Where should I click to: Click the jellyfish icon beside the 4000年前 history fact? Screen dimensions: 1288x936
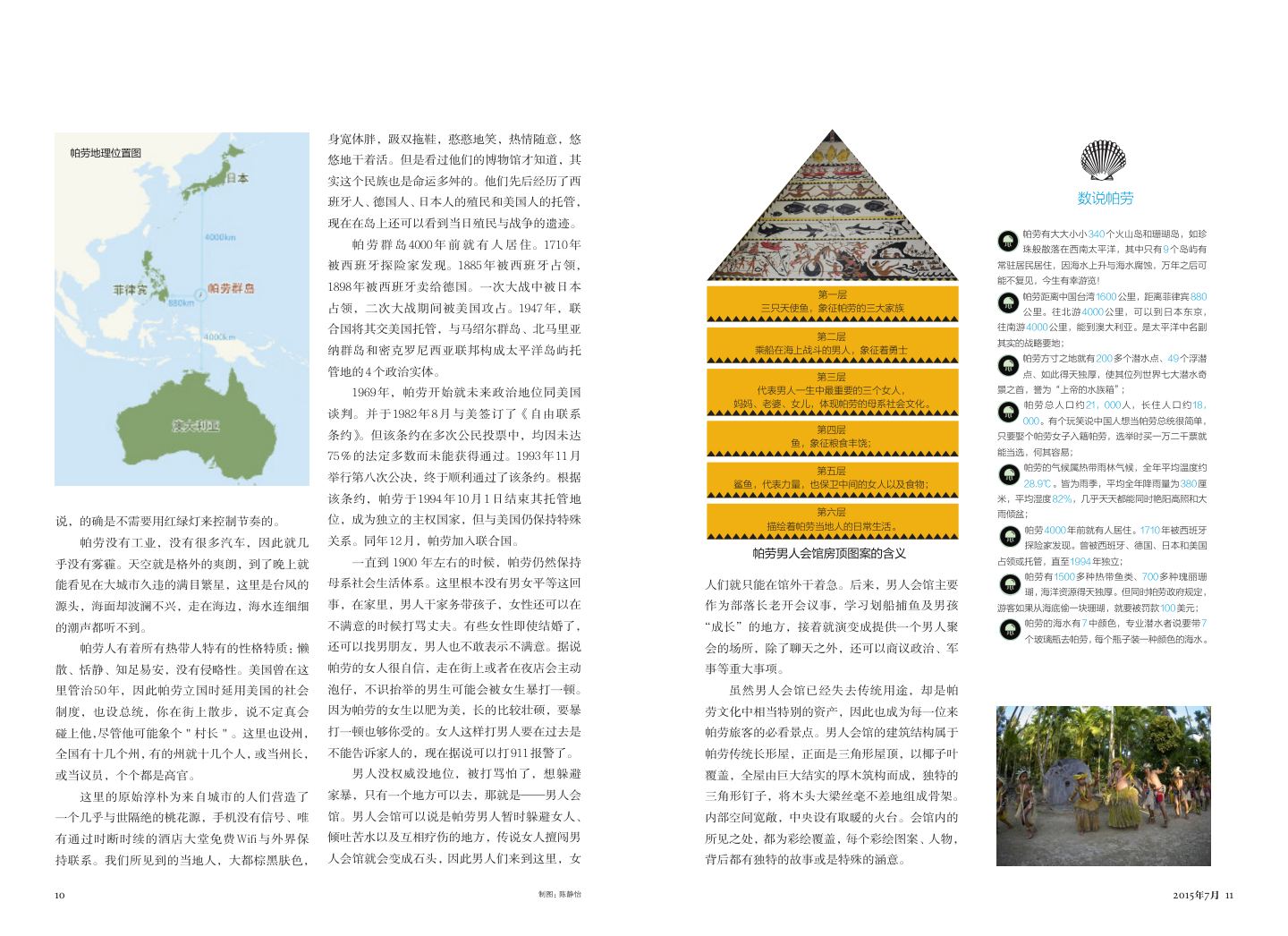point(1008,537)
